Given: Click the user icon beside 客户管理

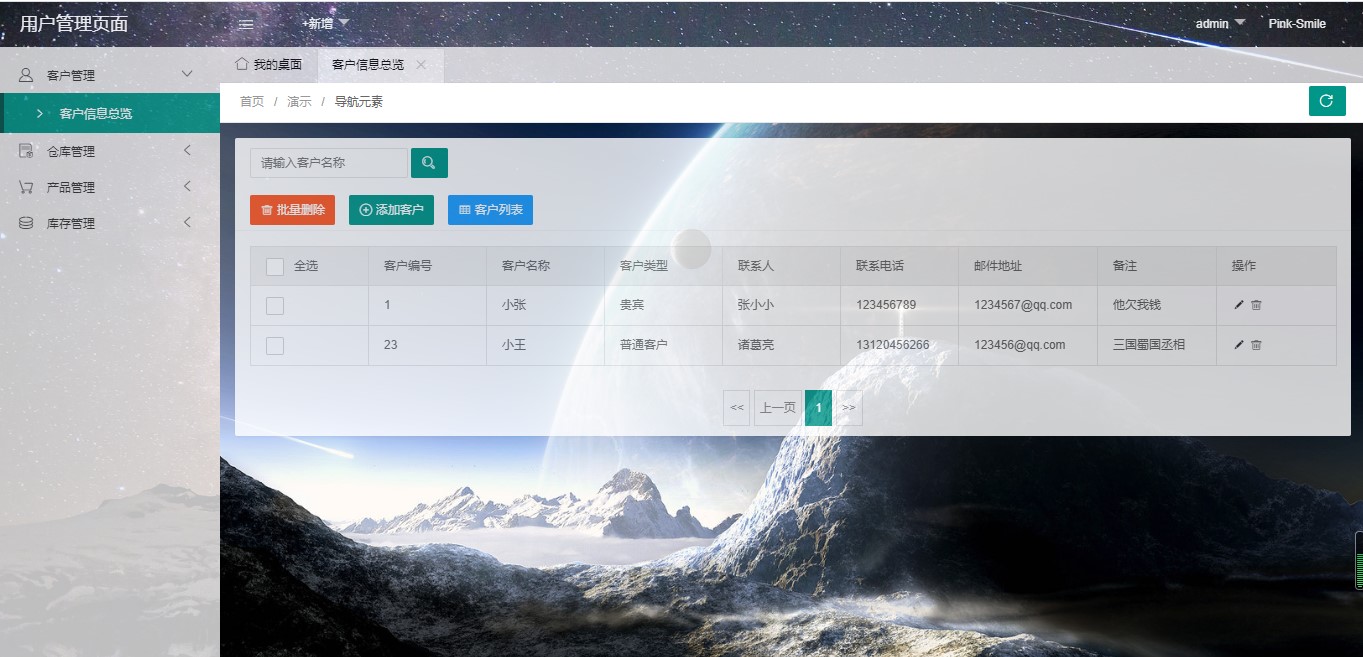Looking at the screenshot, I should 26,75.
